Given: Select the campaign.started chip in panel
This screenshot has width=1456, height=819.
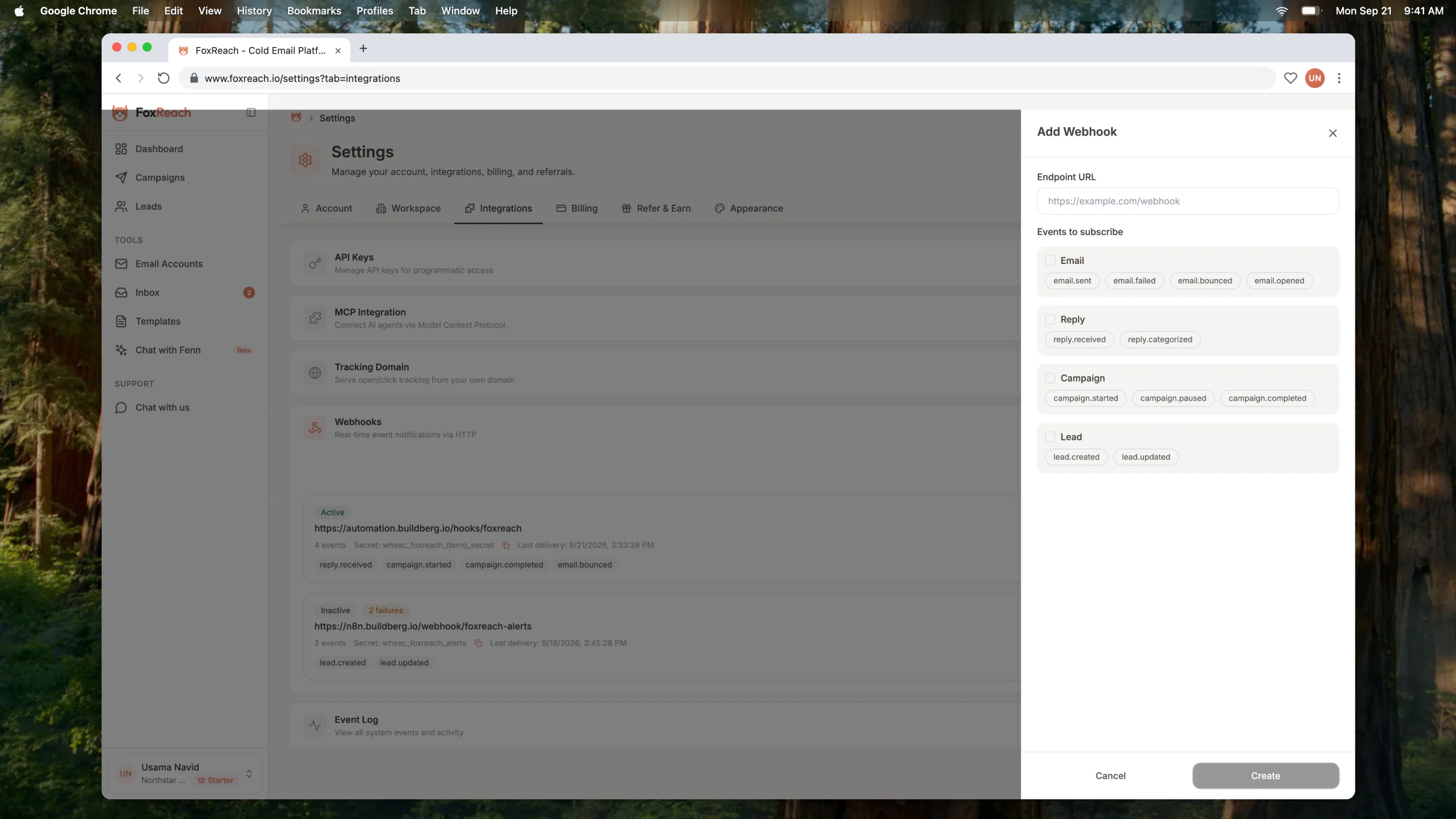Looking at the screenshot, I should (x=1085, y=398).
